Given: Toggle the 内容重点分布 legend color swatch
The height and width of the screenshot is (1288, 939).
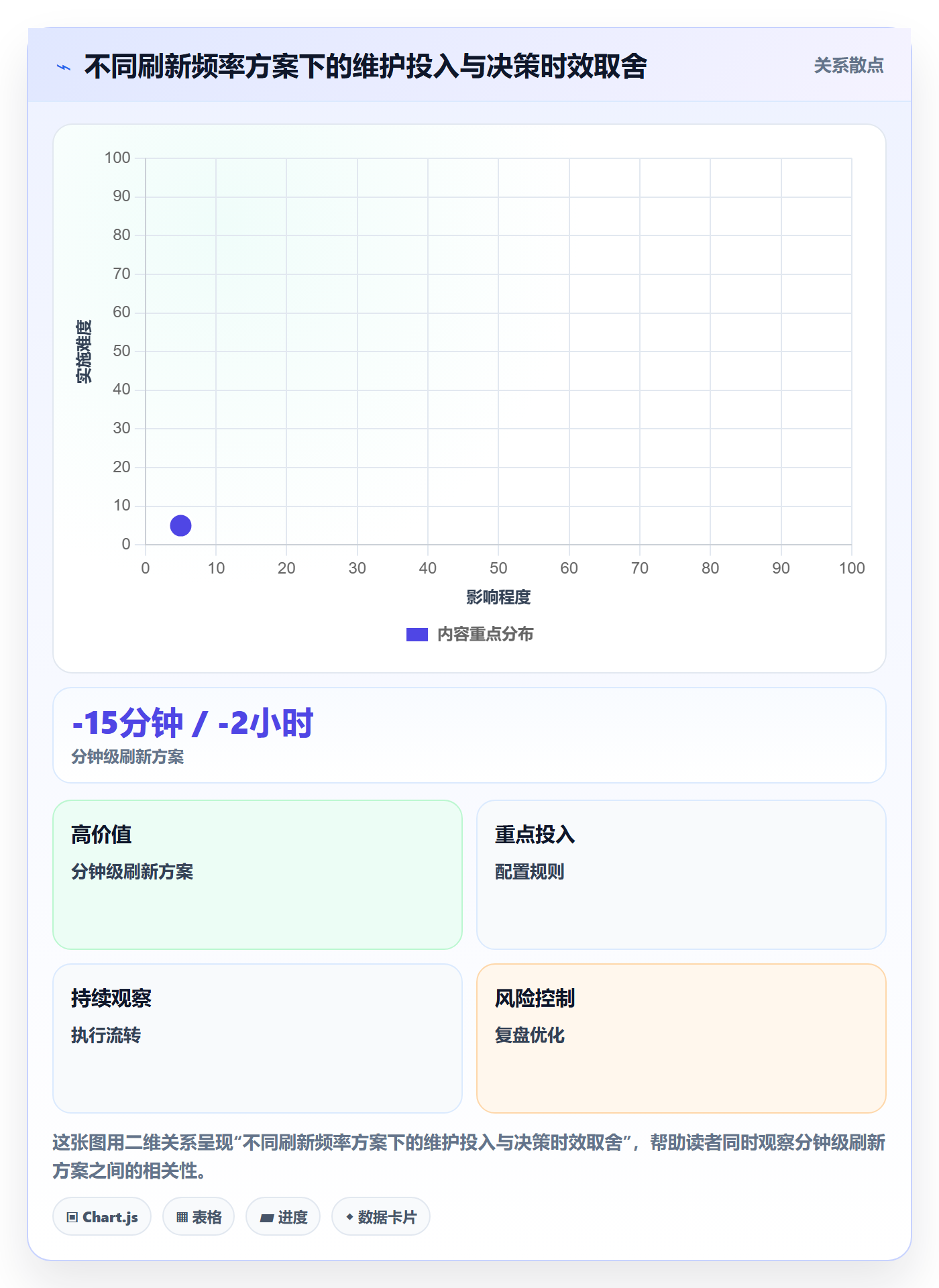Looking at the screenshot, I should (417, 635).
